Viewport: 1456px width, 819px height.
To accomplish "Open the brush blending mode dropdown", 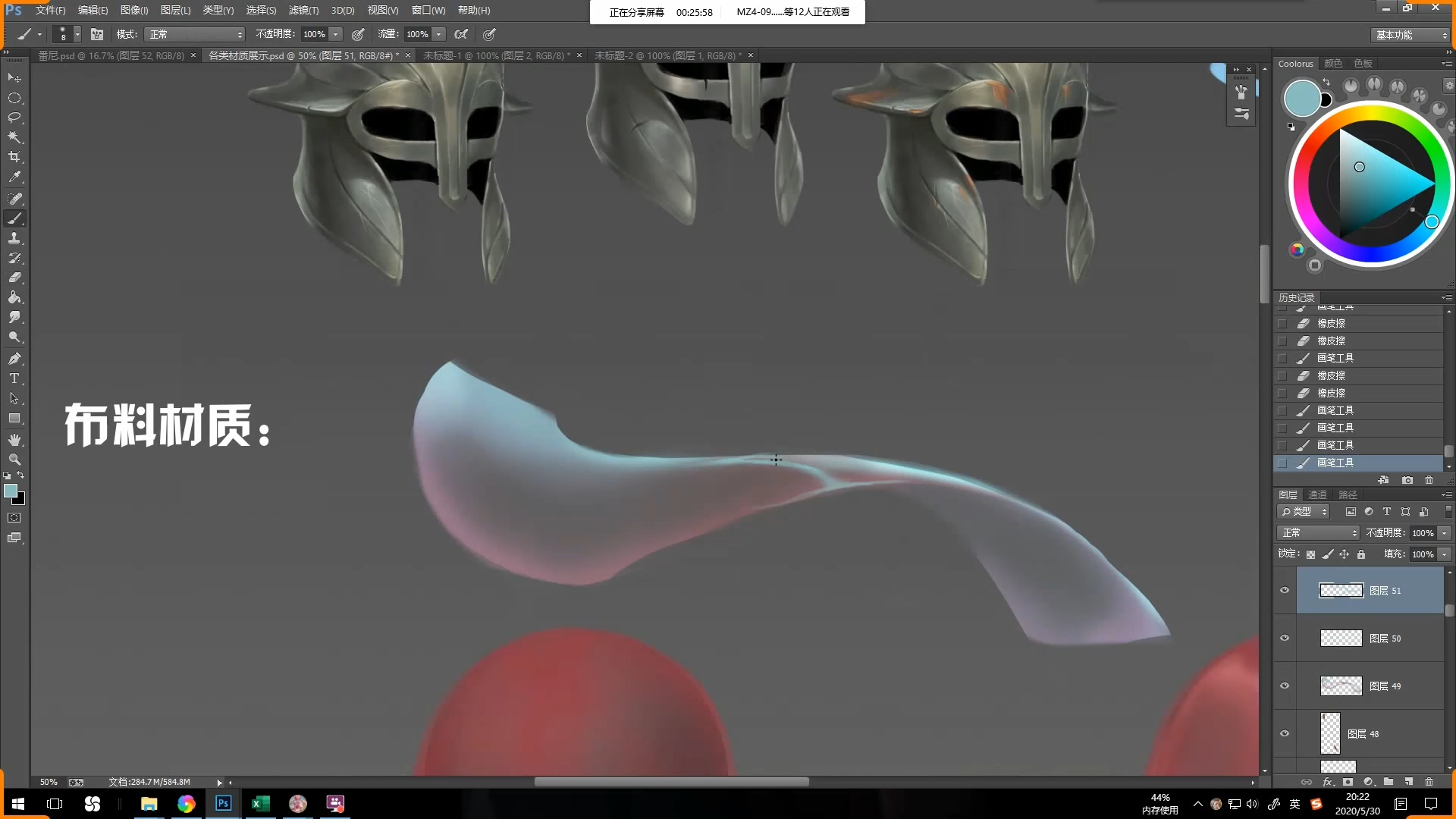I will [196, 34].
